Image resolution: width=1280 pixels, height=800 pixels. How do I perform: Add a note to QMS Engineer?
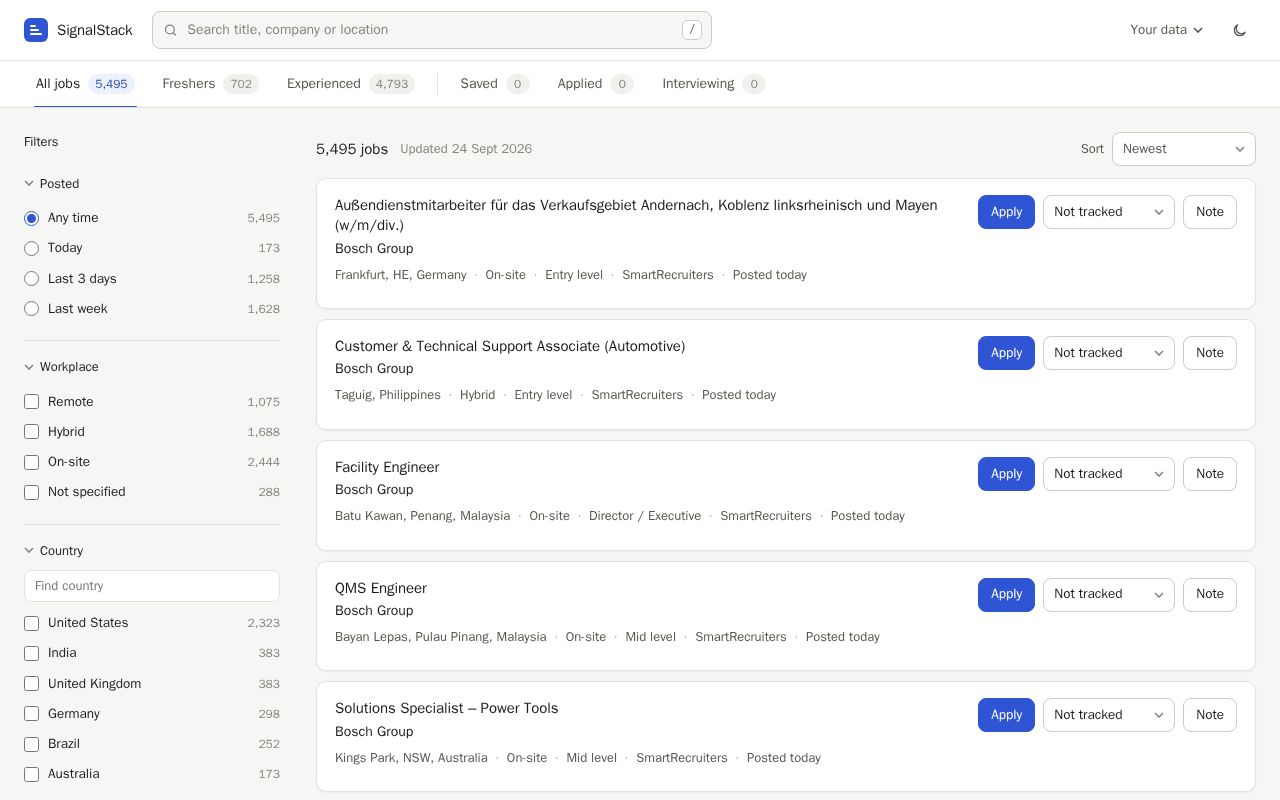[x=1210, y=594]
